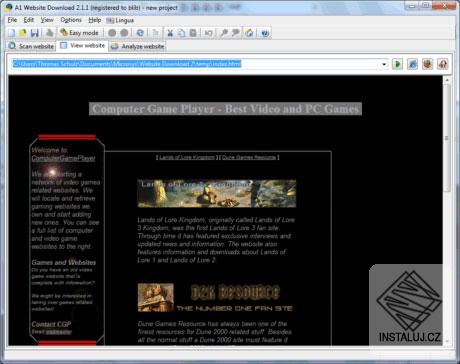
Task: Click the page heading Computer Game Player
Action: click(225, 109)
